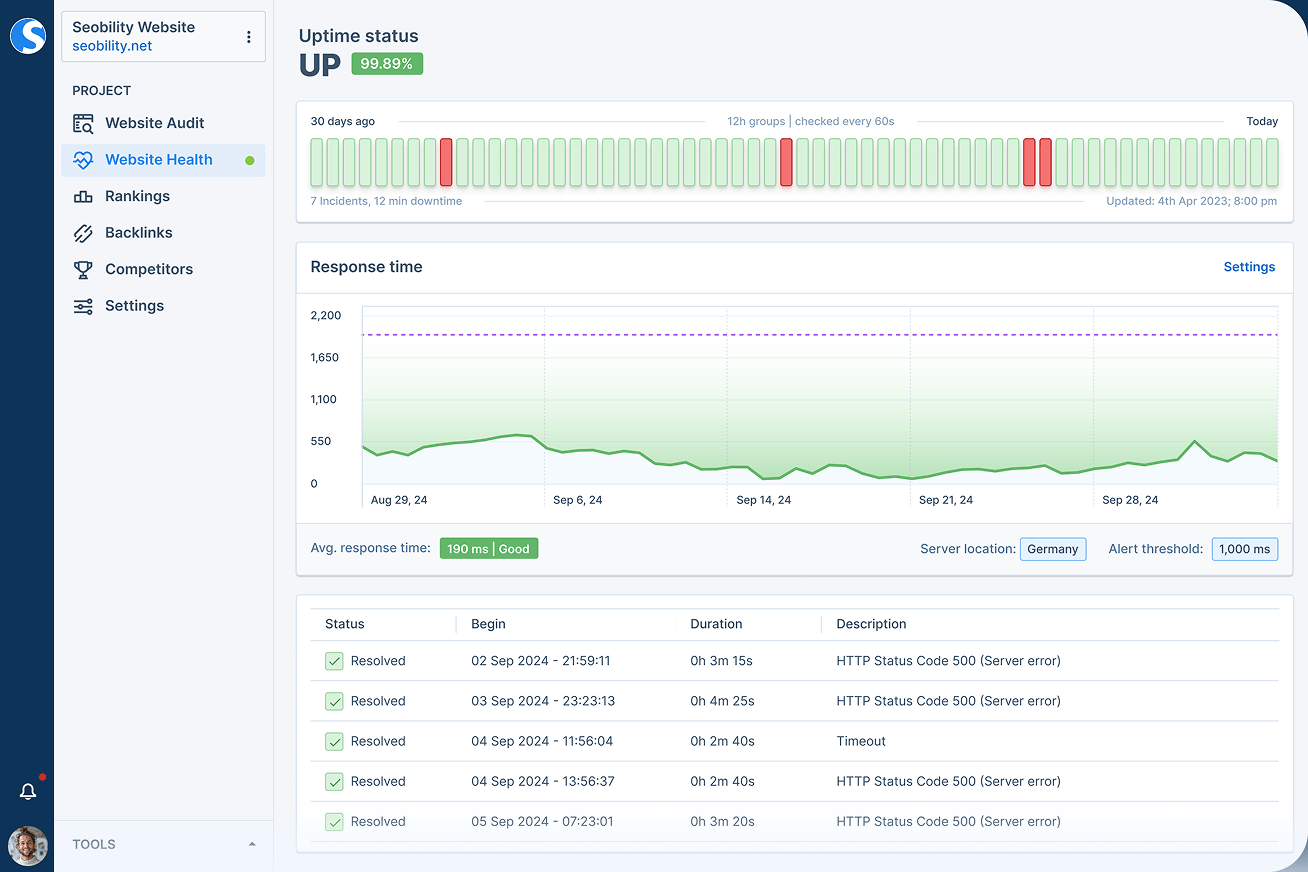This screenshot has width=1308, height=872.
Task: Select a red incident bar in the uptime timeline
Action: (x=446, y=162)
